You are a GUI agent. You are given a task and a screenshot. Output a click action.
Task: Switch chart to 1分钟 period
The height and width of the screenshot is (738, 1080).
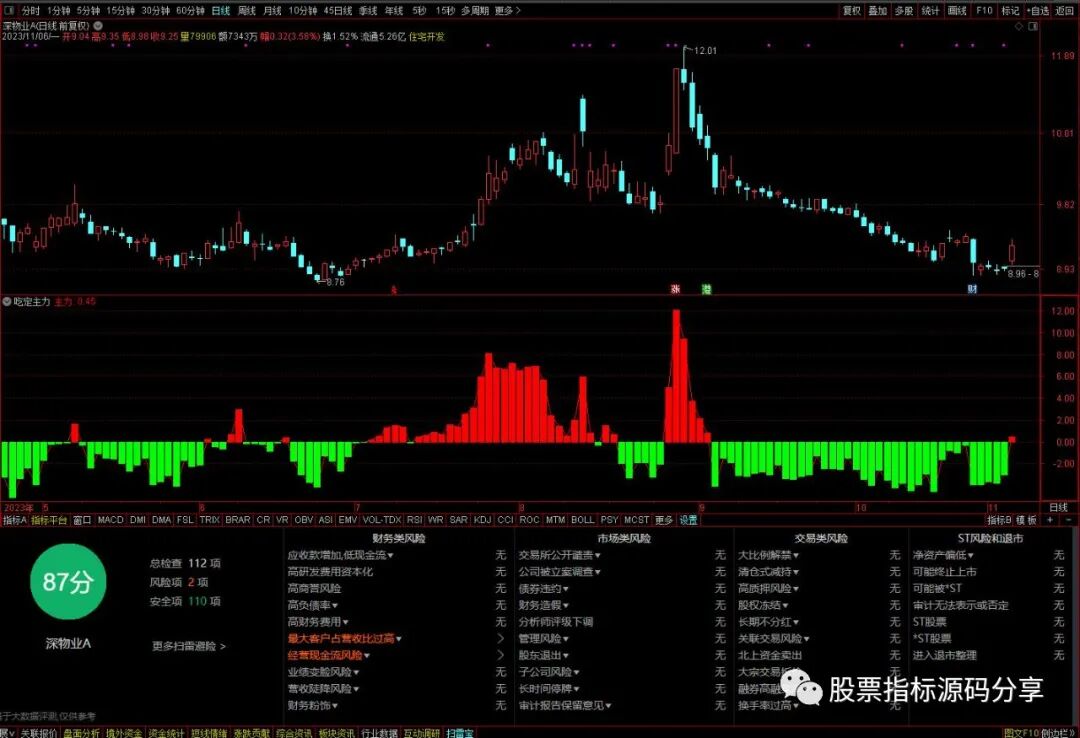[x=59, y=10]
